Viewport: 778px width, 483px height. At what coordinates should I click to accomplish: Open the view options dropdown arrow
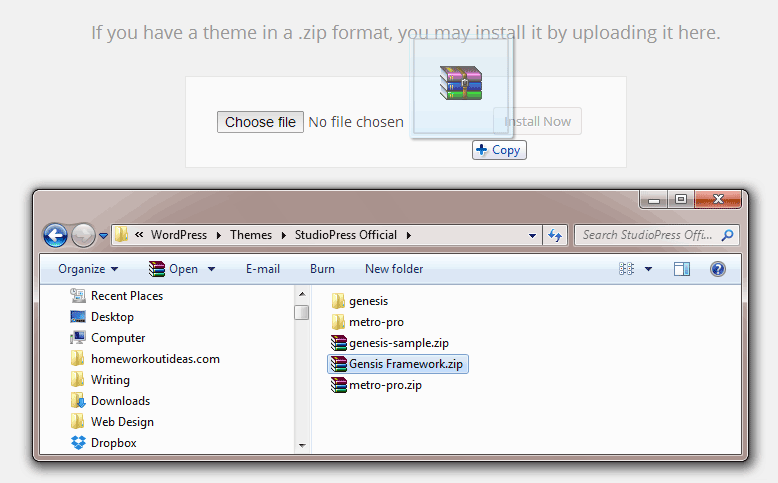(648, 269)
